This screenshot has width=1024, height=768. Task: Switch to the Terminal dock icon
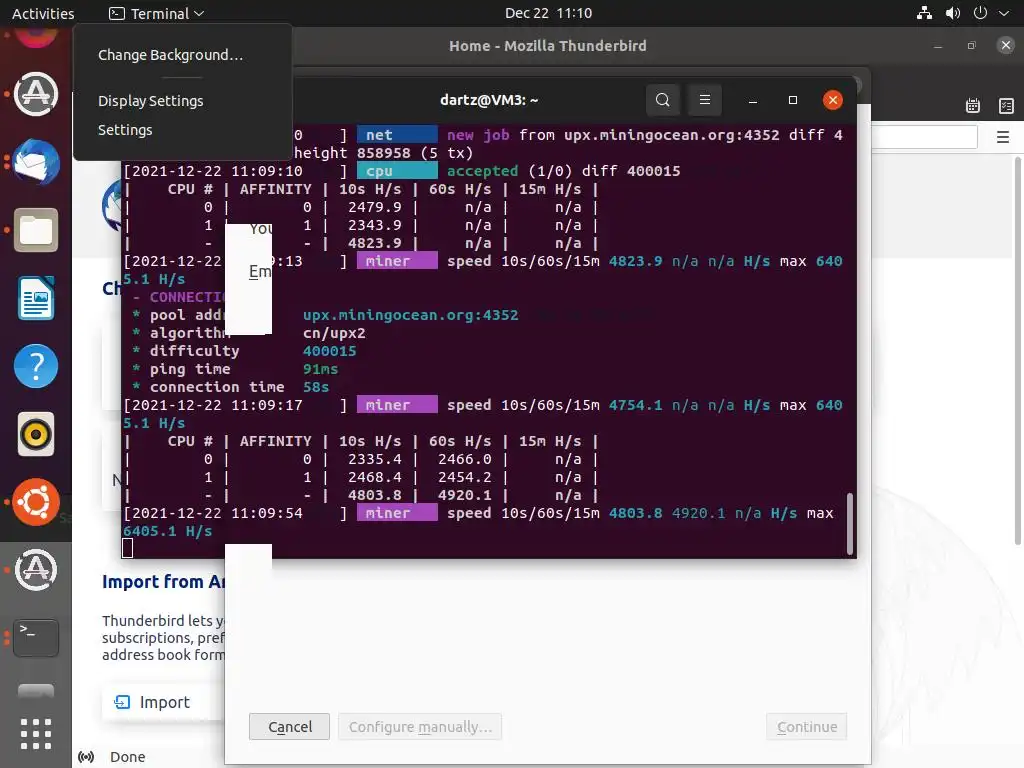(36, 637)
